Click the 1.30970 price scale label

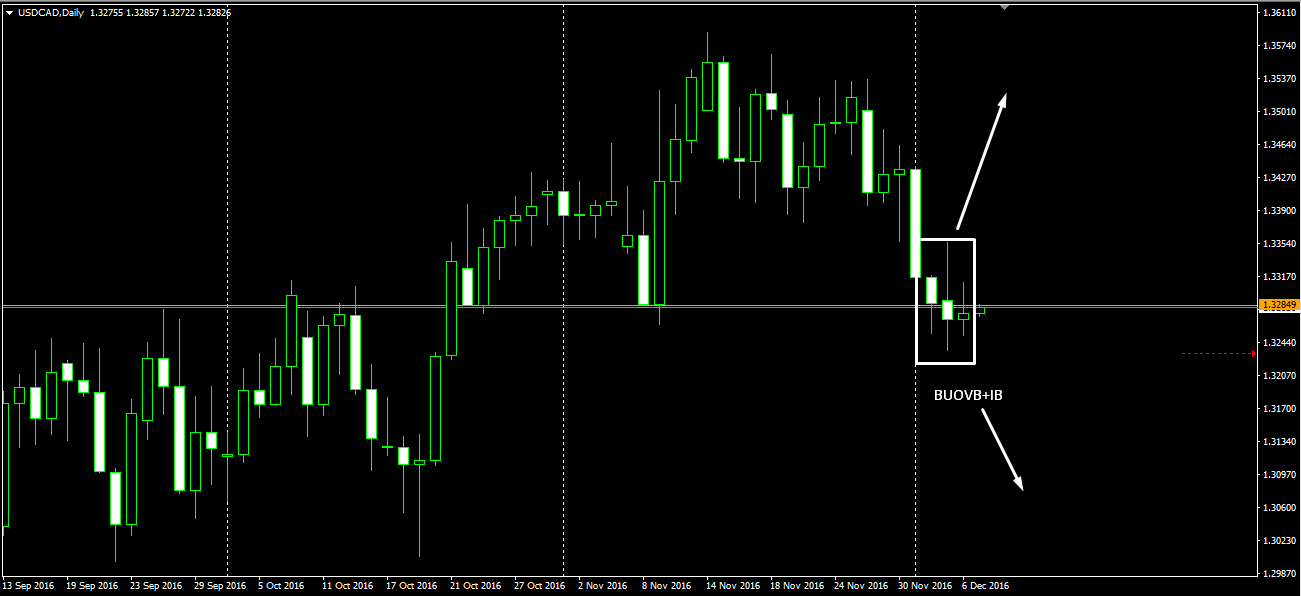(1279, 475)
